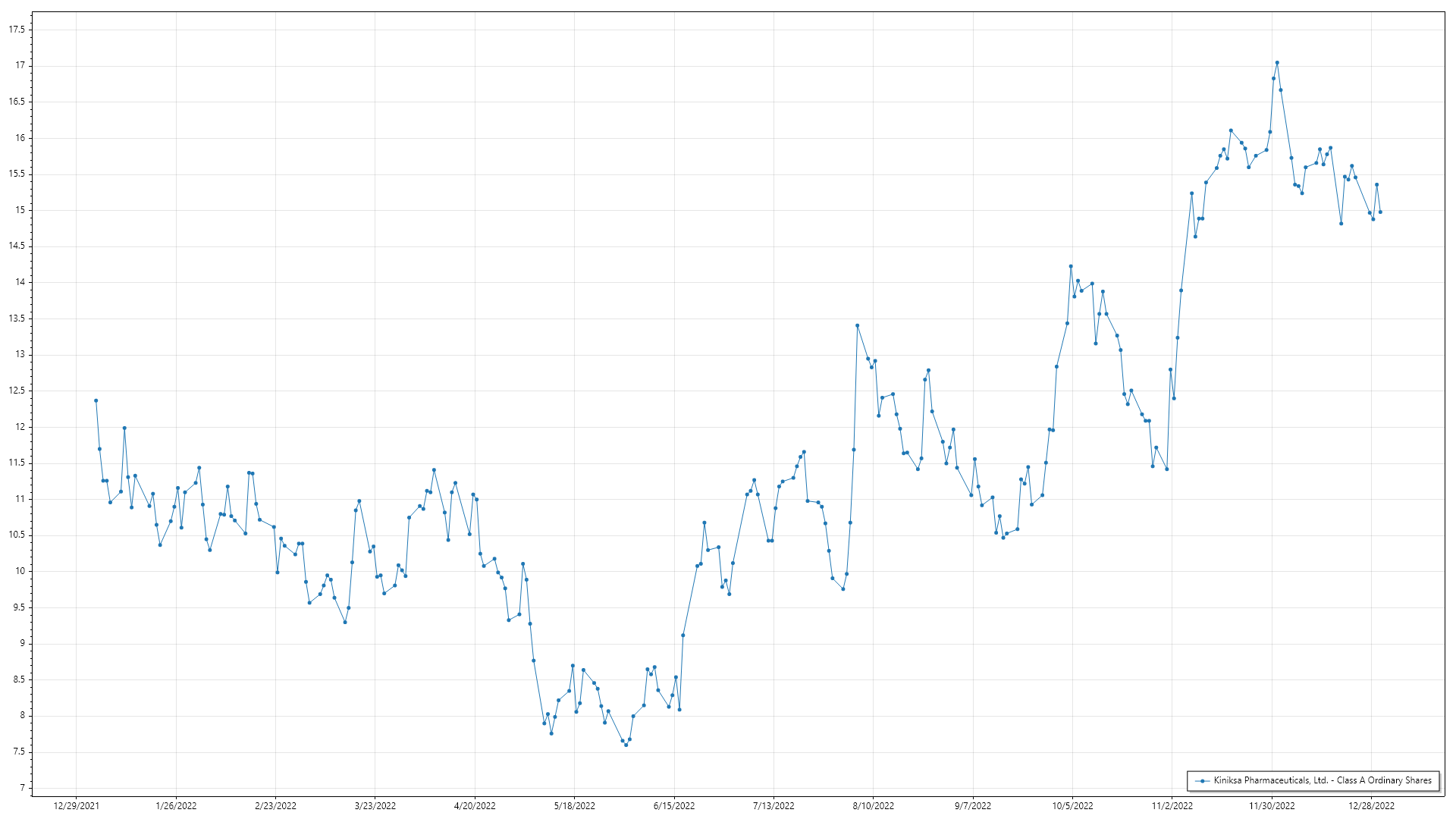Click the 10 y-axis value label
Viewport: 1456px width, 819px height.
[20, 571]
